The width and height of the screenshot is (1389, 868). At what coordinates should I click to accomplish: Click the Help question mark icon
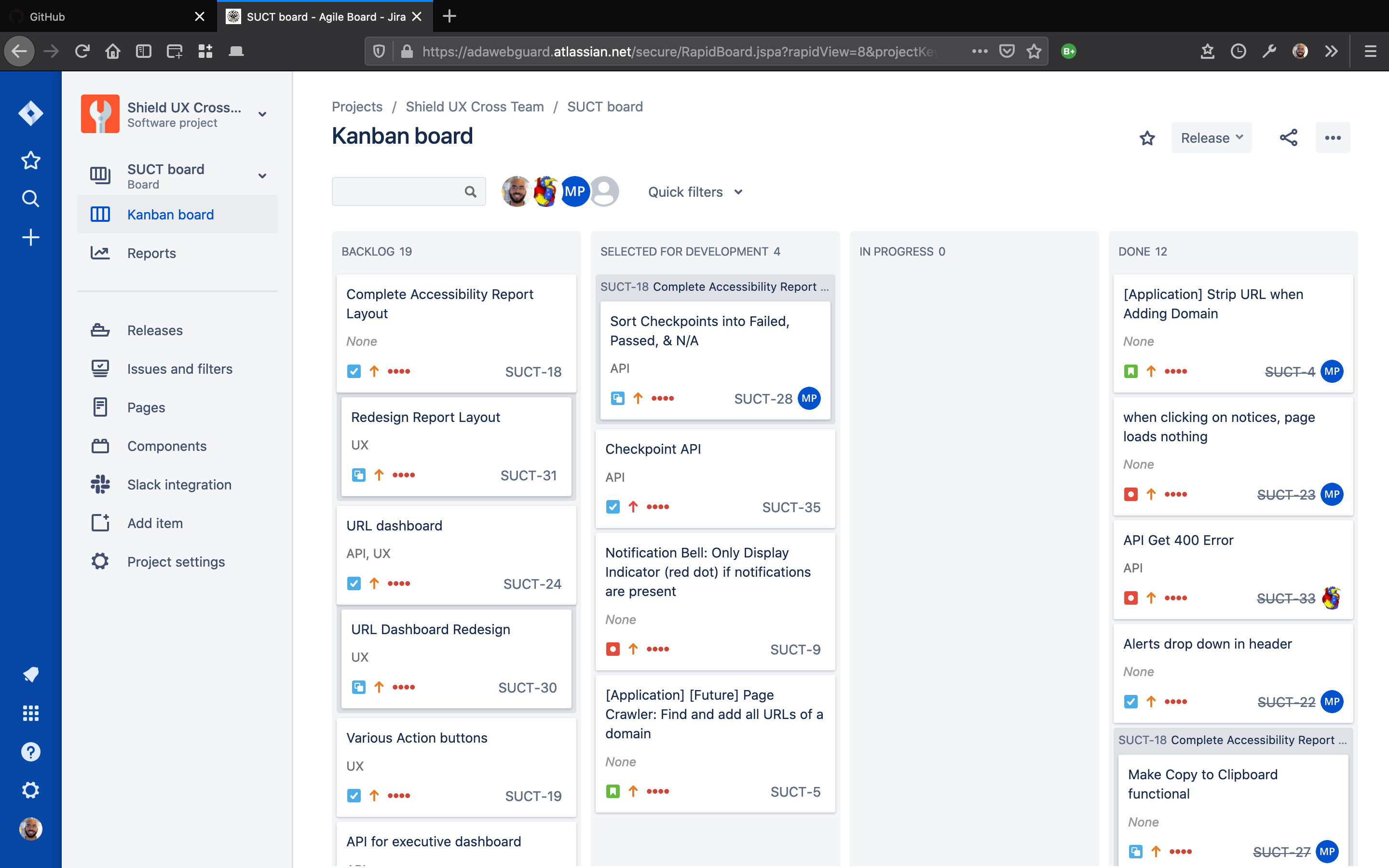pyautogui.click(x=30, y=751)
